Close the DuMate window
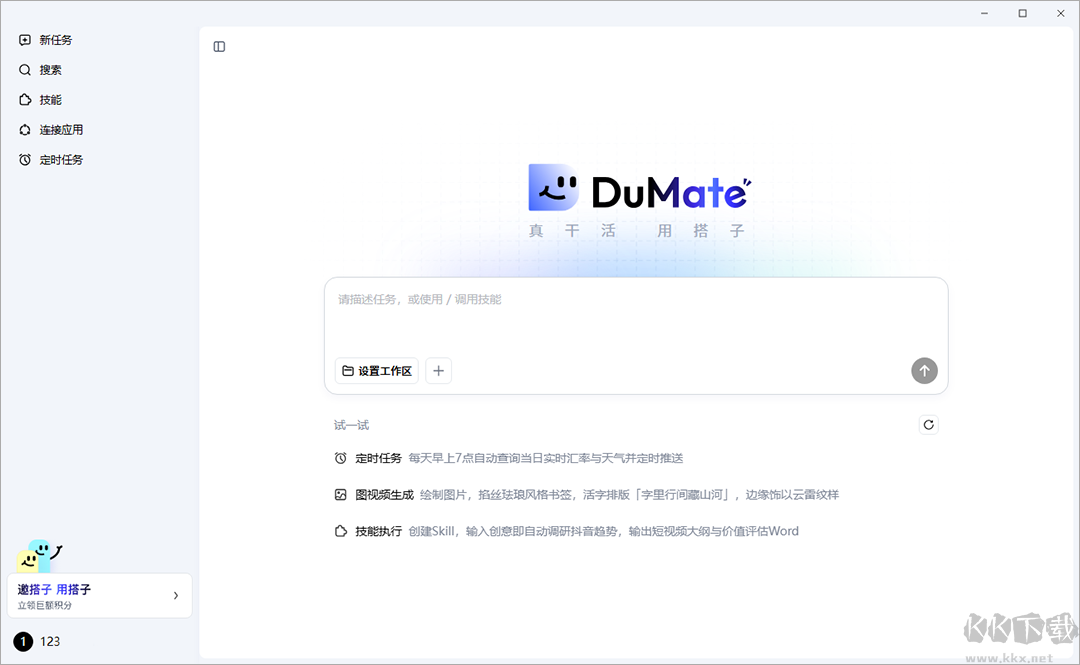Viewport: 1080px width, 665px height. tap(1061, 13)
